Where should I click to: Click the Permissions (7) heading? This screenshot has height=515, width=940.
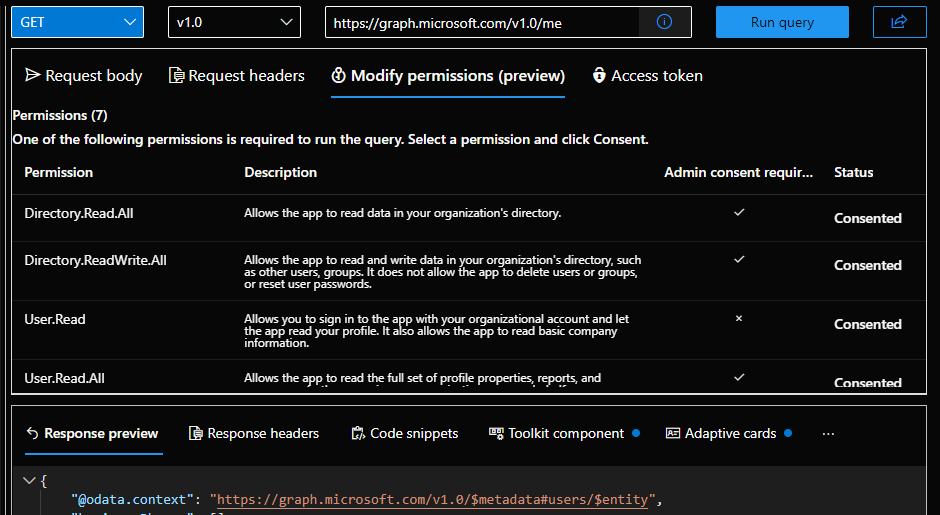click(x=60, y=115)
